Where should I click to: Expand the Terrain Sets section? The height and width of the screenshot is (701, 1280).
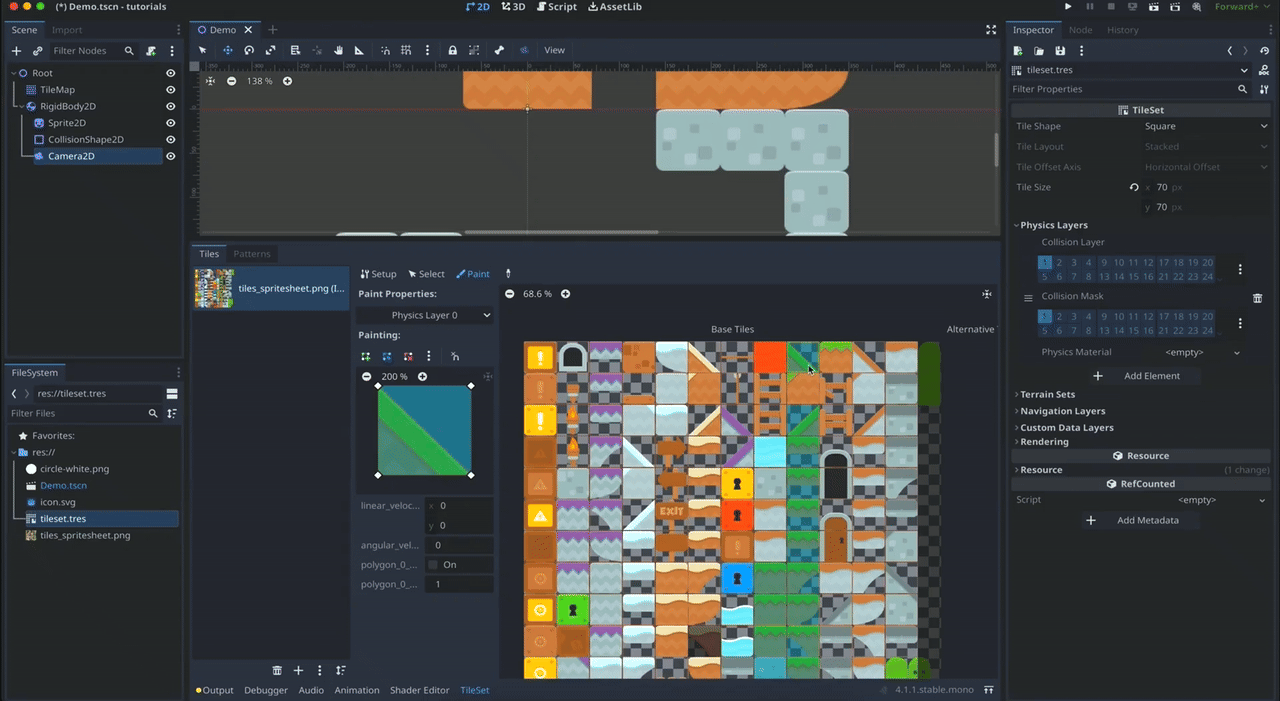point(1047,395)
